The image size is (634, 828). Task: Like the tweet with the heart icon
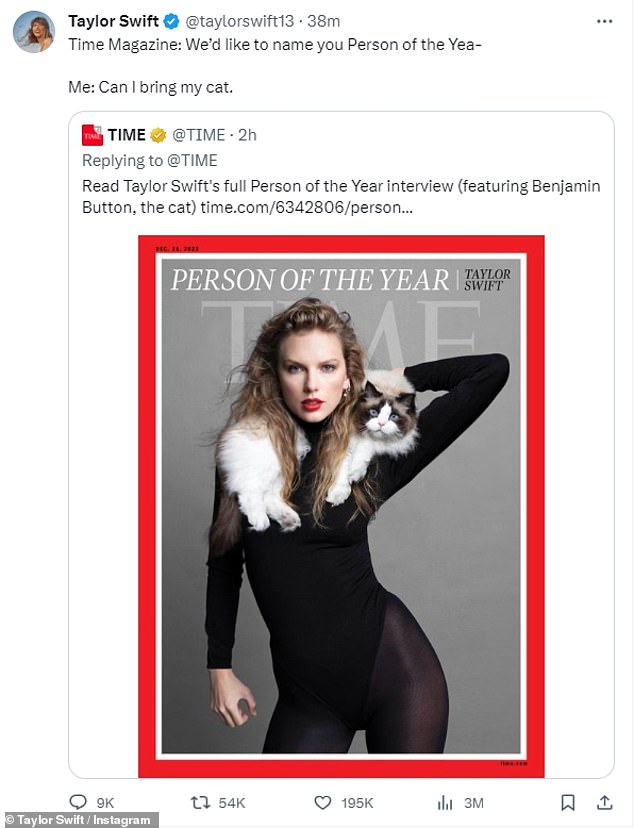click(322, 802)
